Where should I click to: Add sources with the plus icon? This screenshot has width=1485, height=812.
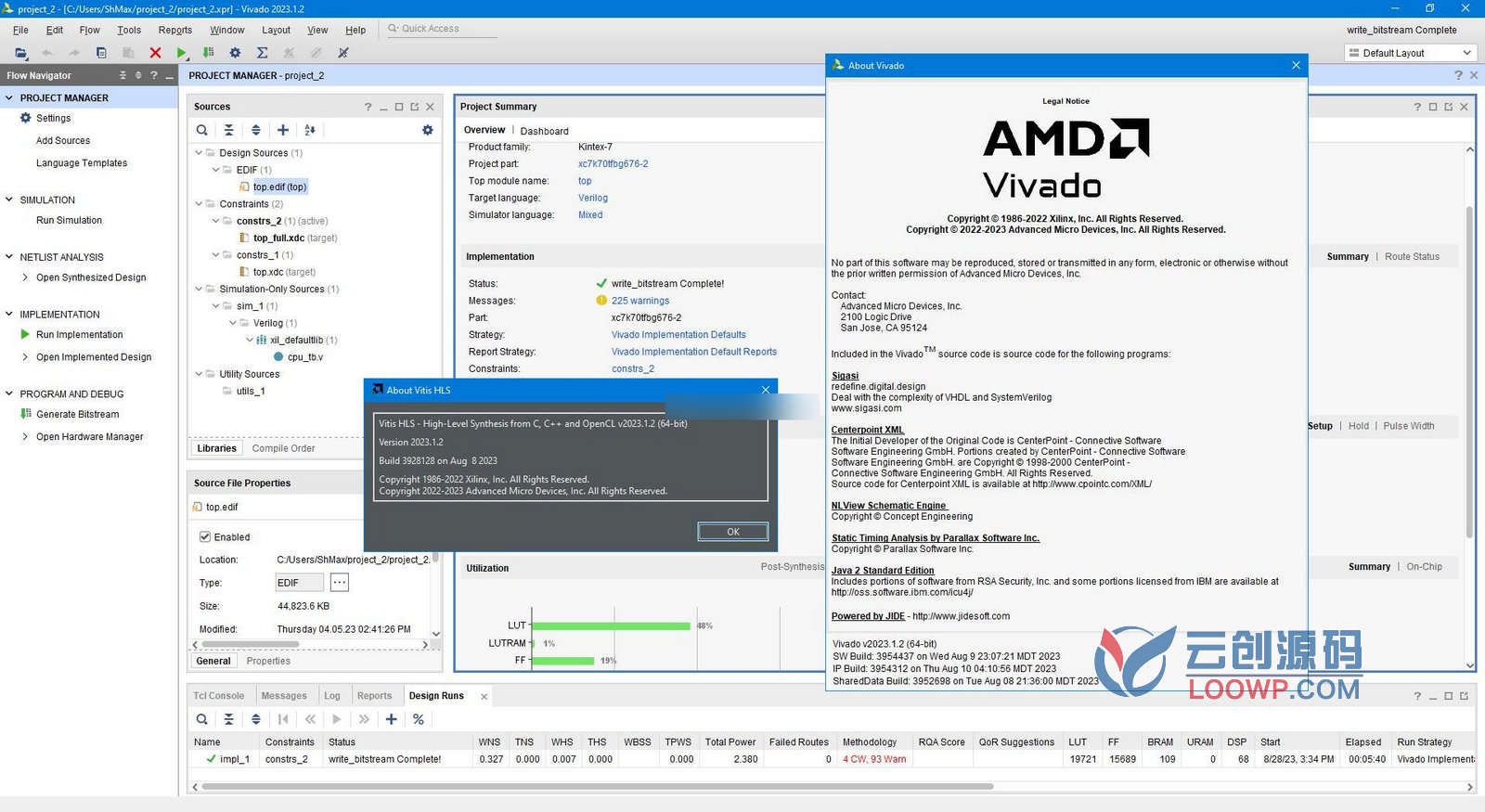pyautogui.click(x=283, y=130)
